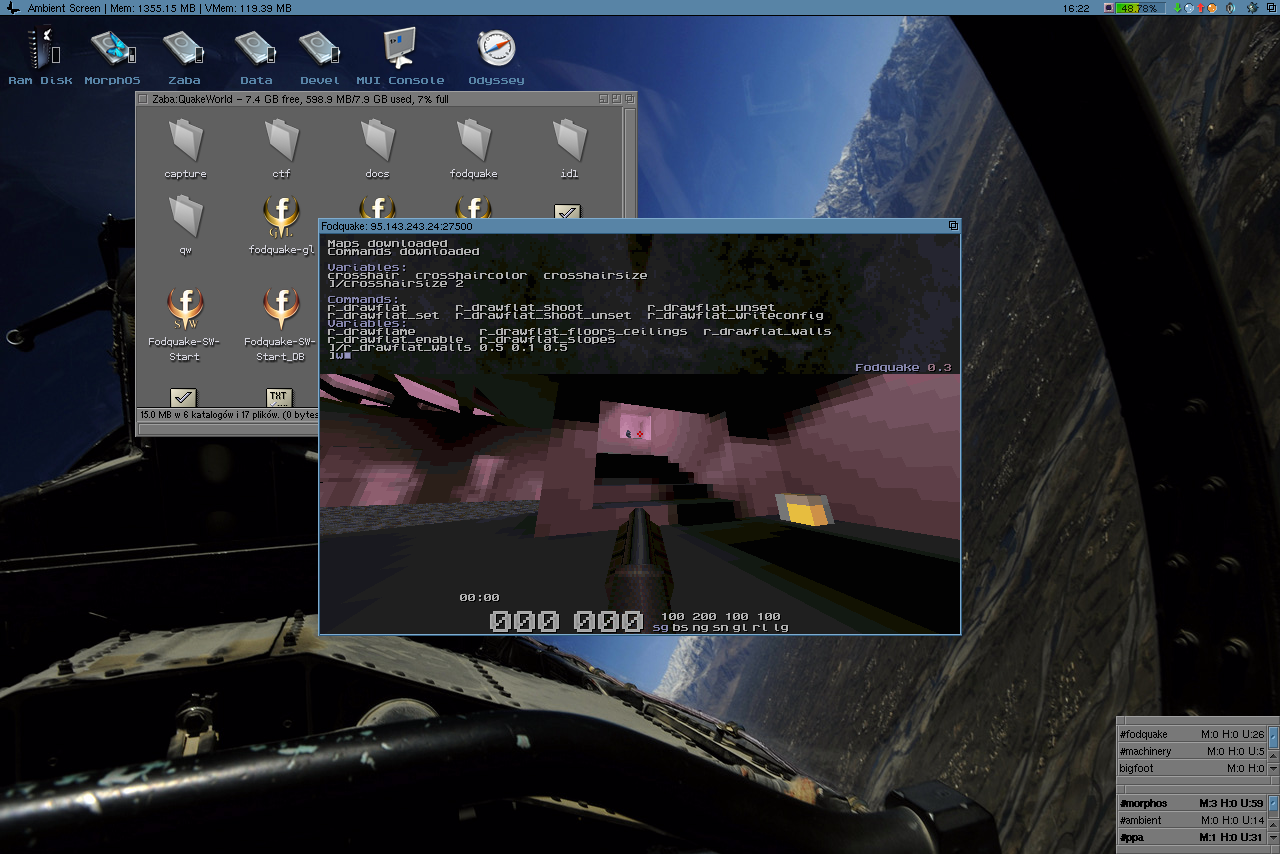This screenshot has height=854, width=1280.
Task: Click the crosshaircolor variable text
Action: [471, 275]
